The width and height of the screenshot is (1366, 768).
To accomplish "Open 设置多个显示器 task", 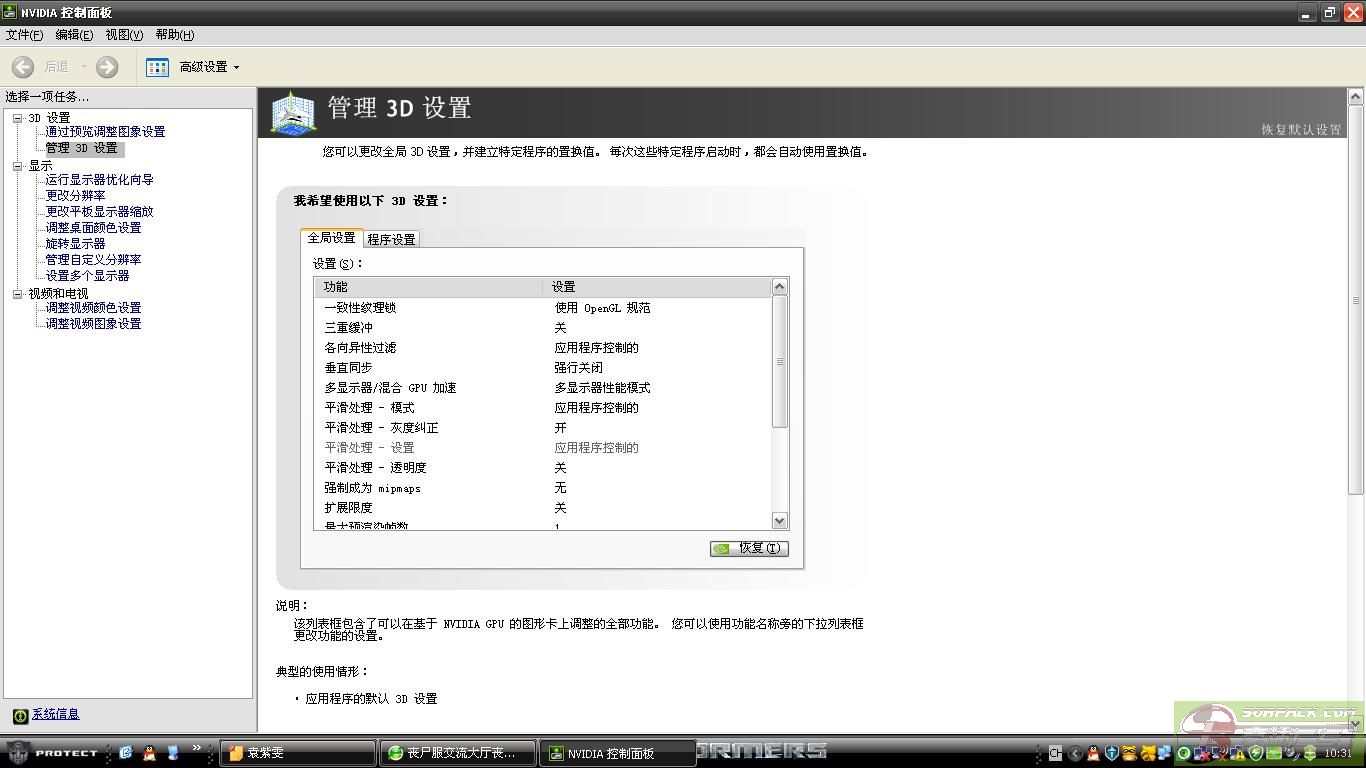I will tap(87, 276).
